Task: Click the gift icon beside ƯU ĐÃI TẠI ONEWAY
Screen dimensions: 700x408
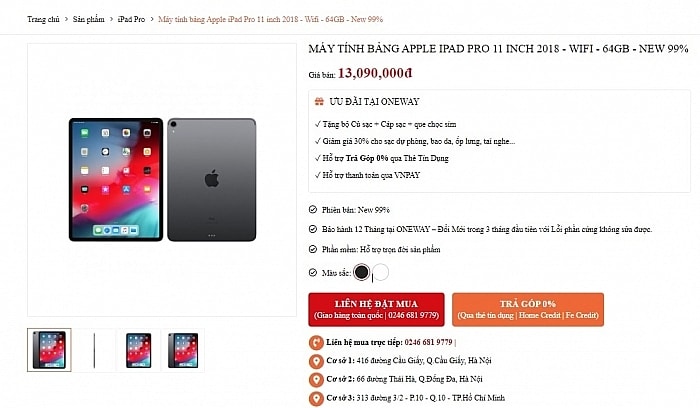Action: [319, 102]
